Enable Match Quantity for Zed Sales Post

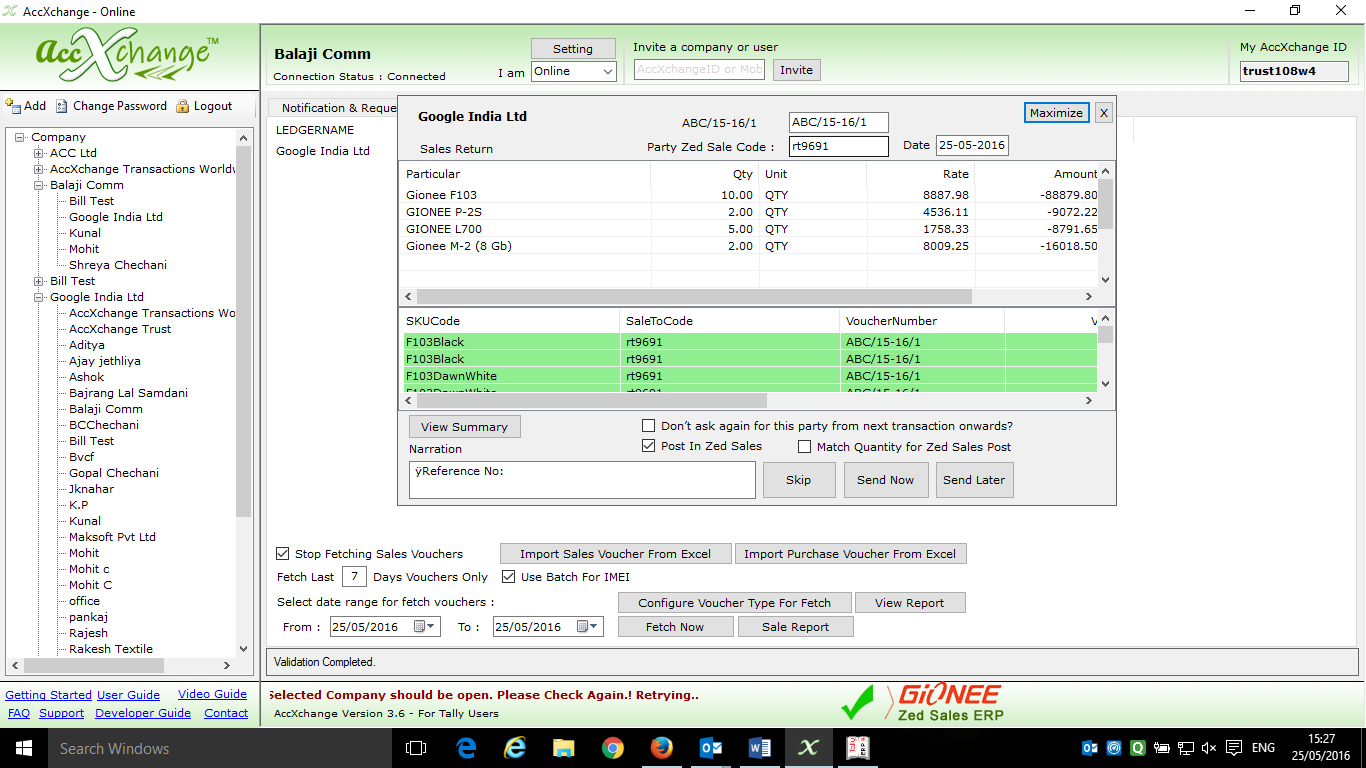[x=804, y=447]
